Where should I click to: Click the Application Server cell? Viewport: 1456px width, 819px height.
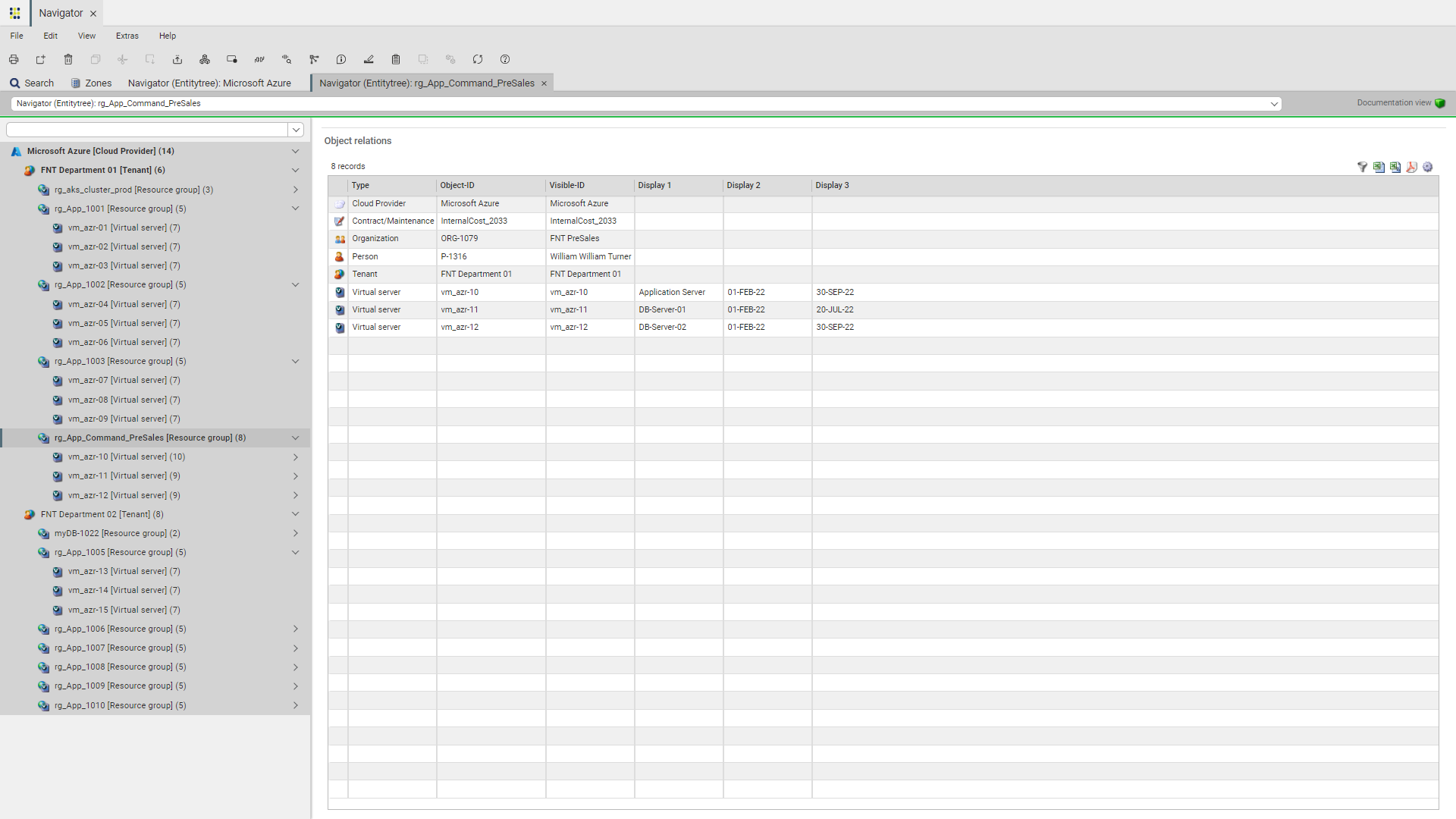click(679, 292)
